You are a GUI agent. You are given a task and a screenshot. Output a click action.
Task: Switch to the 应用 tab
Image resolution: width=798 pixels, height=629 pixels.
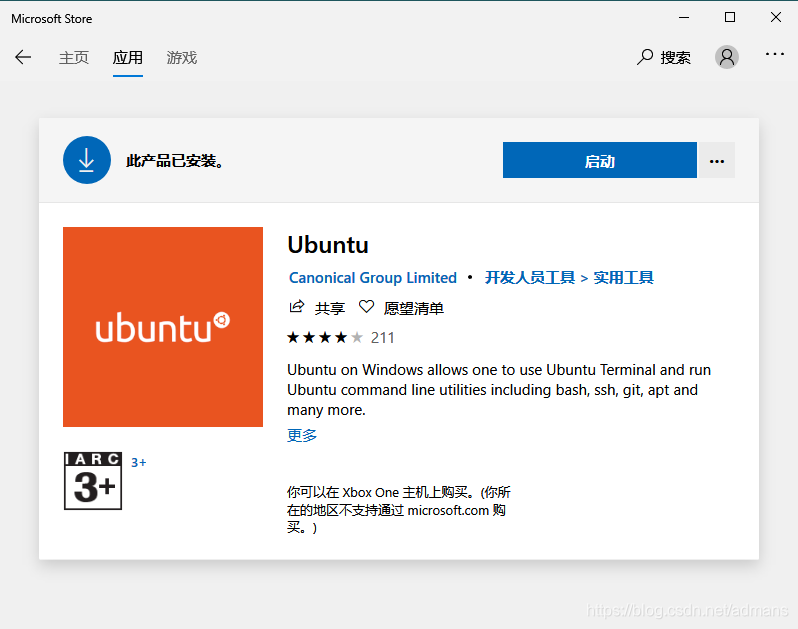click(x=128, y=58)
